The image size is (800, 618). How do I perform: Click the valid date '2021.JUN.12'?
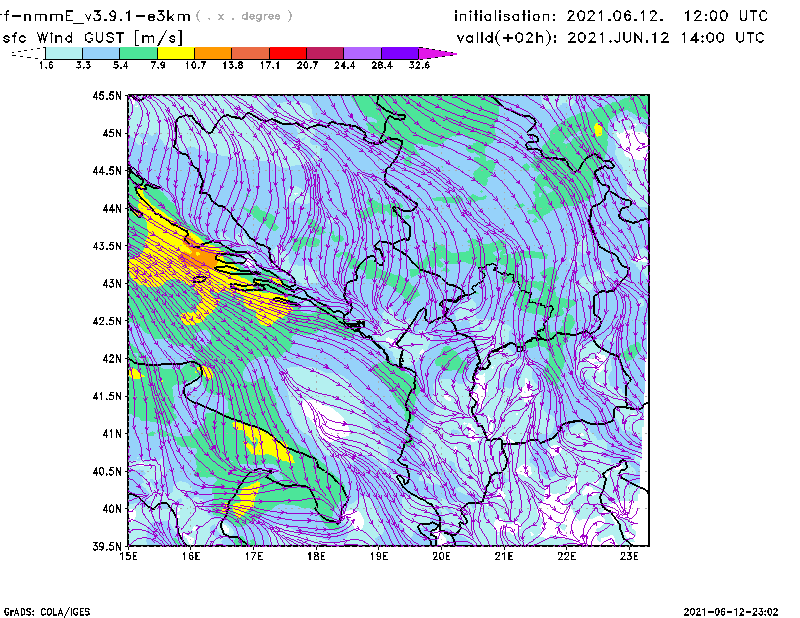(x=618, y=38)
